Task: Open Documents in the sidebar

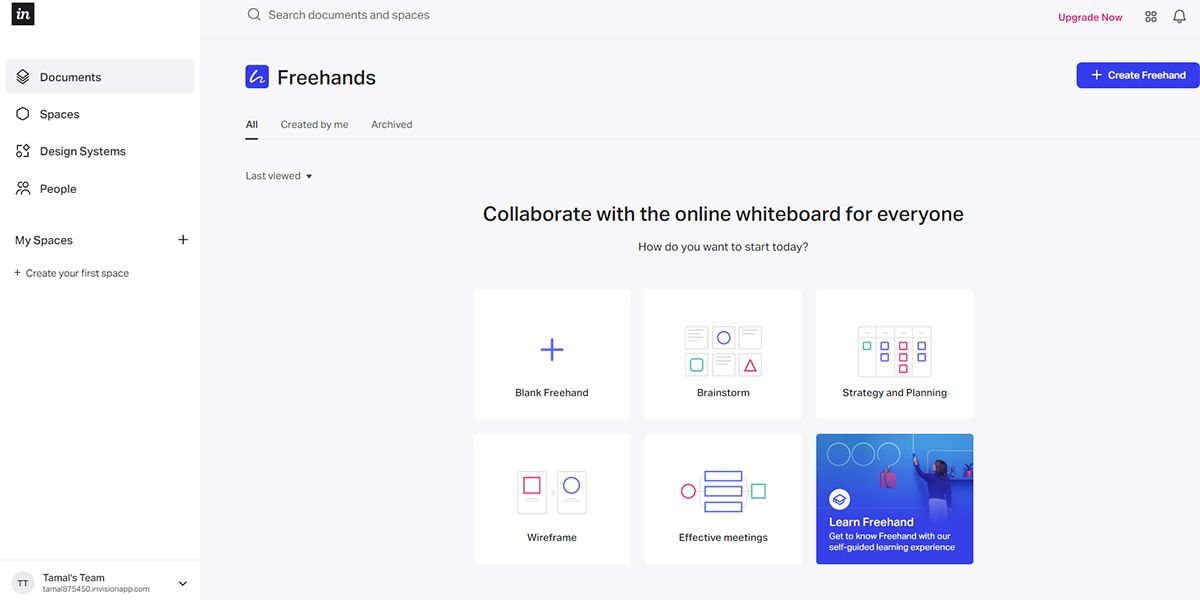Action: pos(100,77)
